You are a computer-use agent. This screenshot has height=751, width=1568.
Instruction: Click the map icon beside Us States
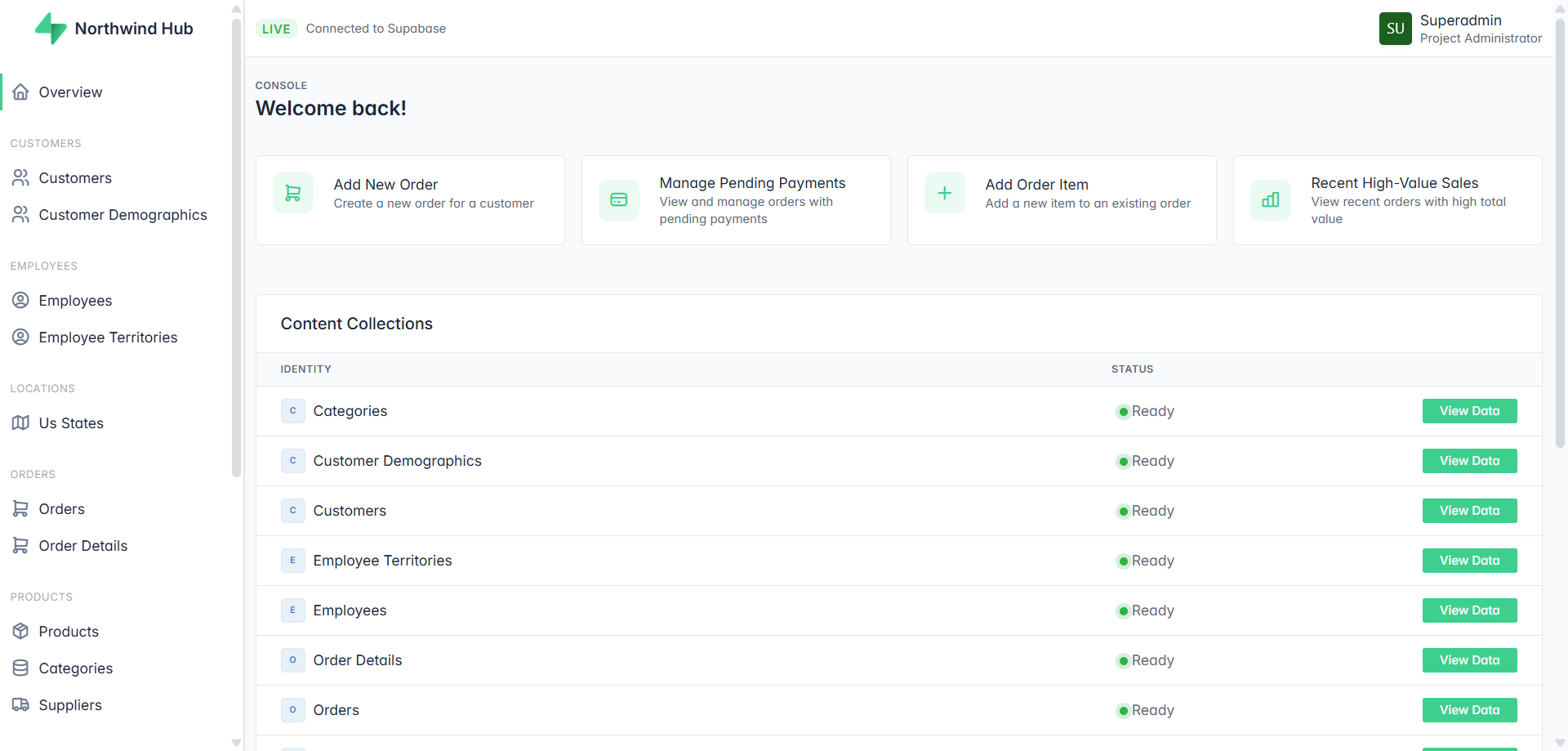click(x=20, y=423)
